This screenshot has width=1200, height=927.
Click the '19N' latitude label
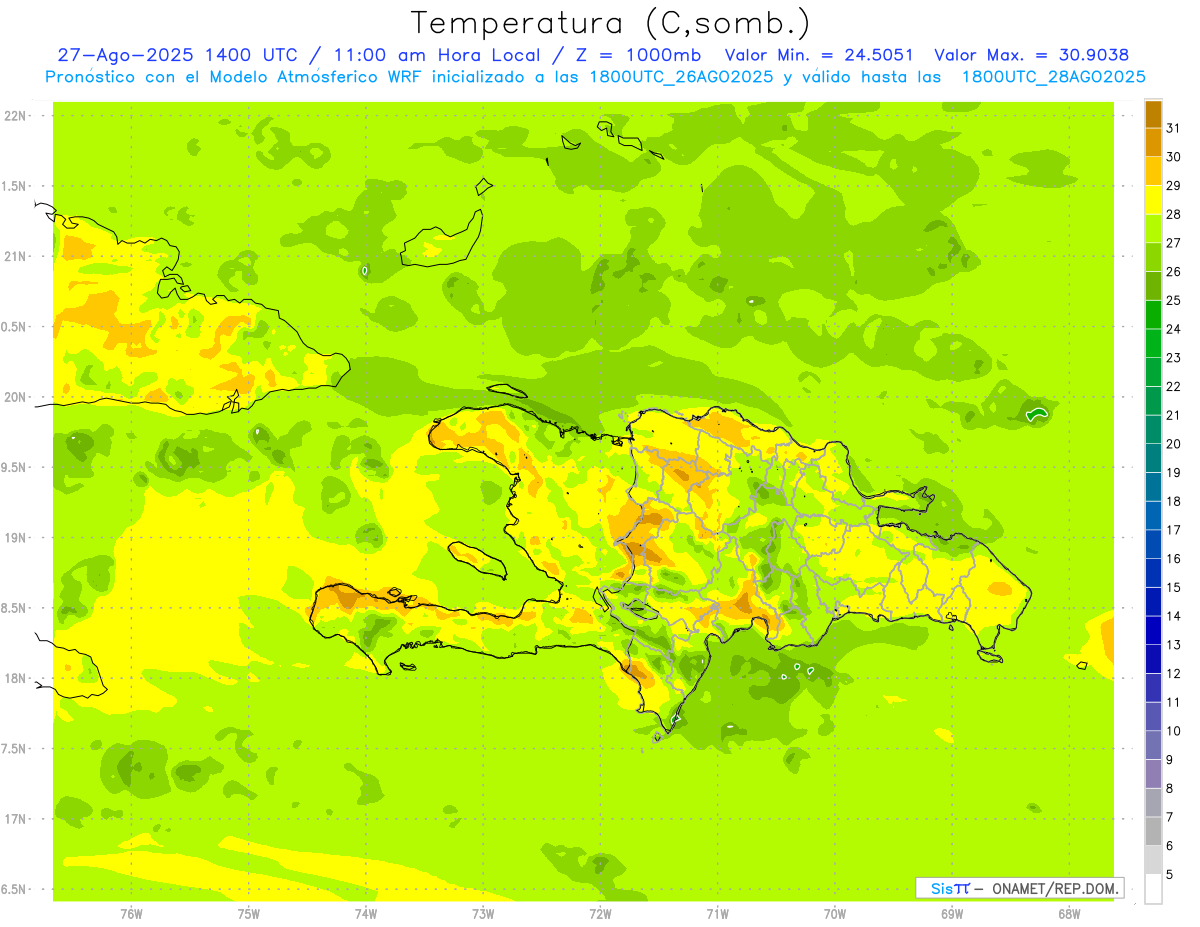point(16,537)
